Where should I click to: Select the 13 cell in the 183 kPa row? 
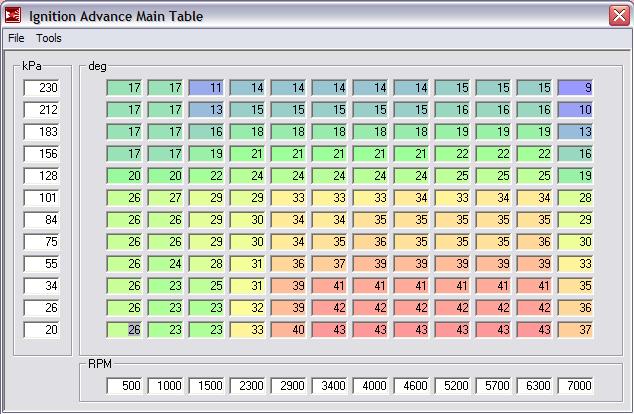(575, 132)
